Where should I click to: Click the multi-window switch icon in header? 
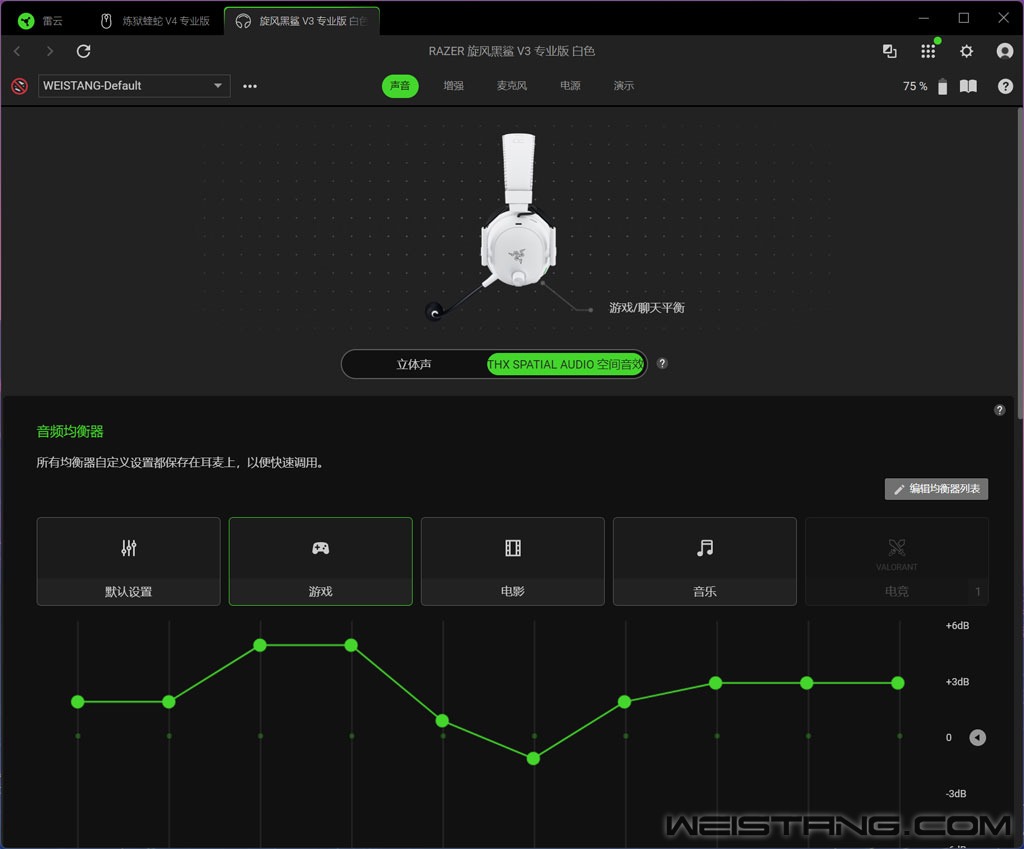889,51
